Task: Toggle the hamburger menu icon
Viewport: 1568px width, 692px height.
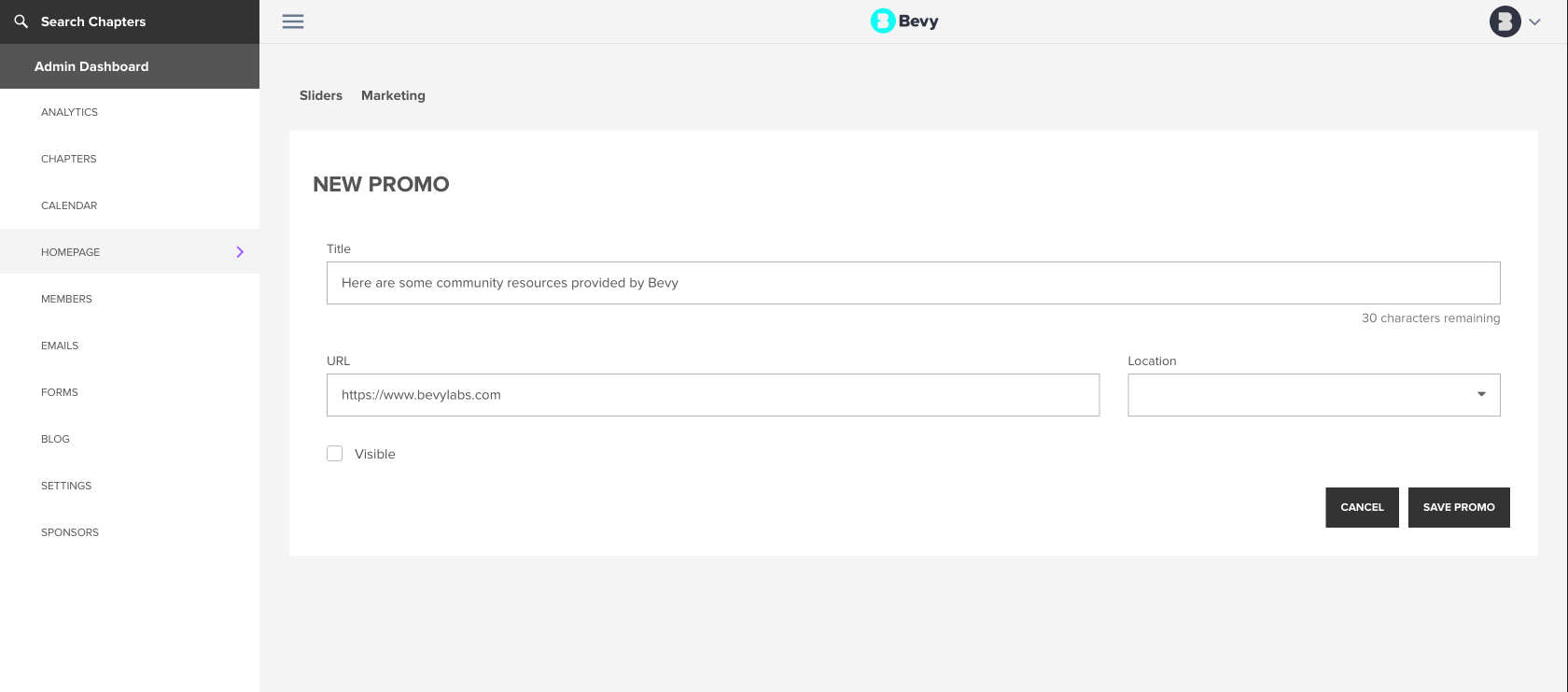Action: pyautogui.click(x=293, y=21)
